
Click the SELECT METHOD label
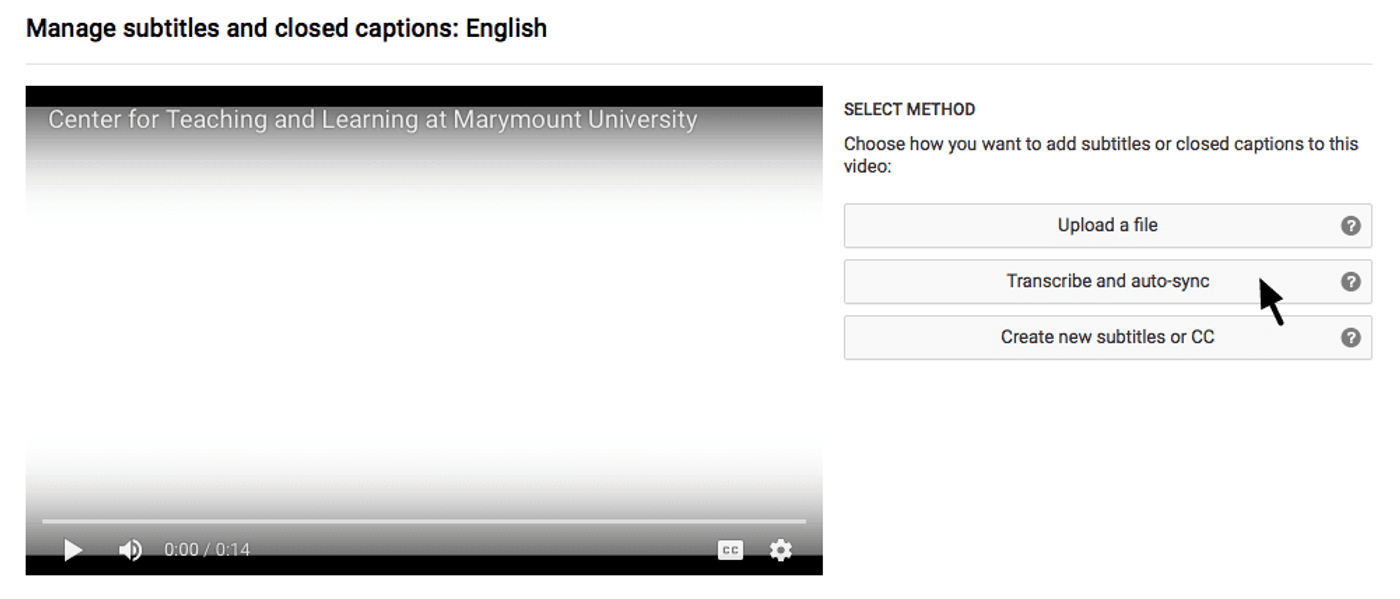(x=909, y=109)
